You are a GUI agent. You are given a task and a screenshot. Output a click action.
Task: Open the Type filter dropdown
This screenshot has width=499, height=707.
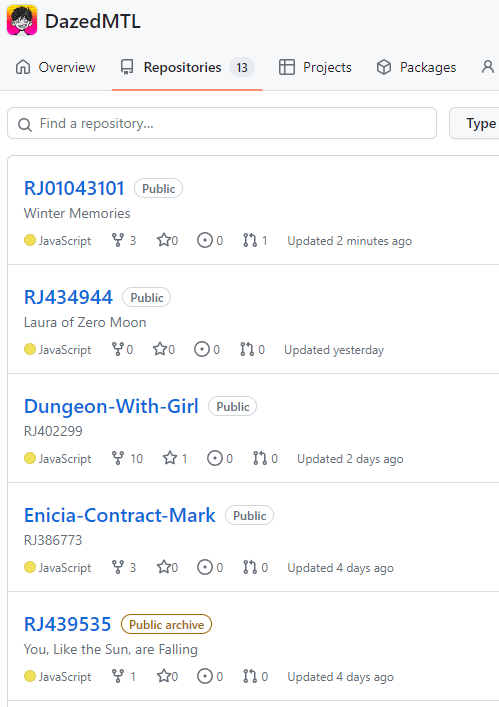tap(475, 124)
